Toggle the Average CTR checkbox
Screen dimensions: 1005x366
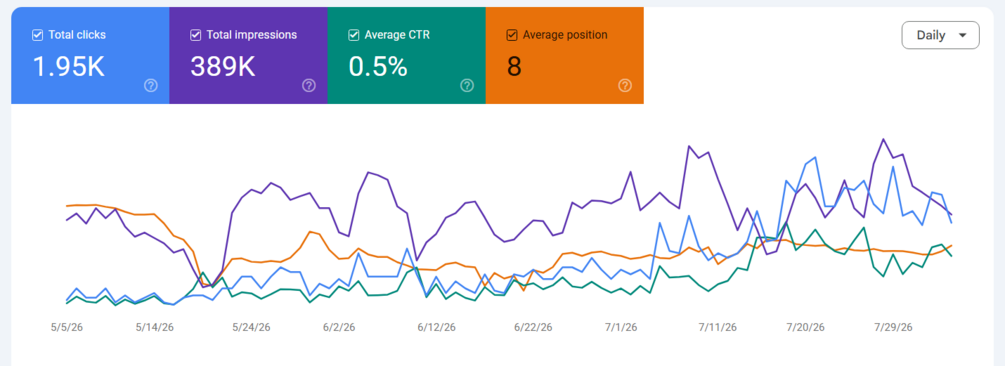(353, 35)
